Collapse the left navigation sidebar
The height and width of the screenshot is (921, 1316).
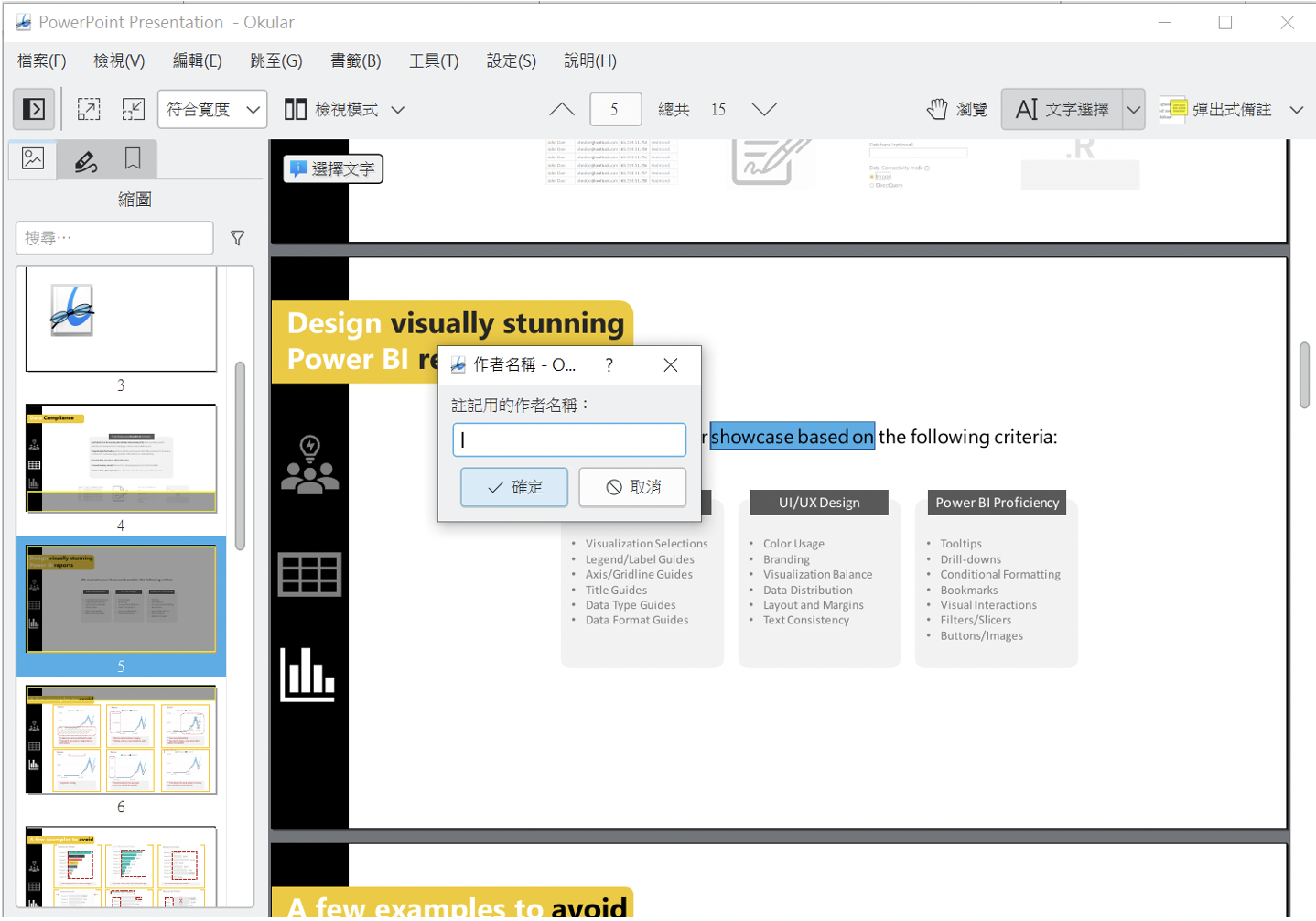pyautogui.click(x=33, y=109)
